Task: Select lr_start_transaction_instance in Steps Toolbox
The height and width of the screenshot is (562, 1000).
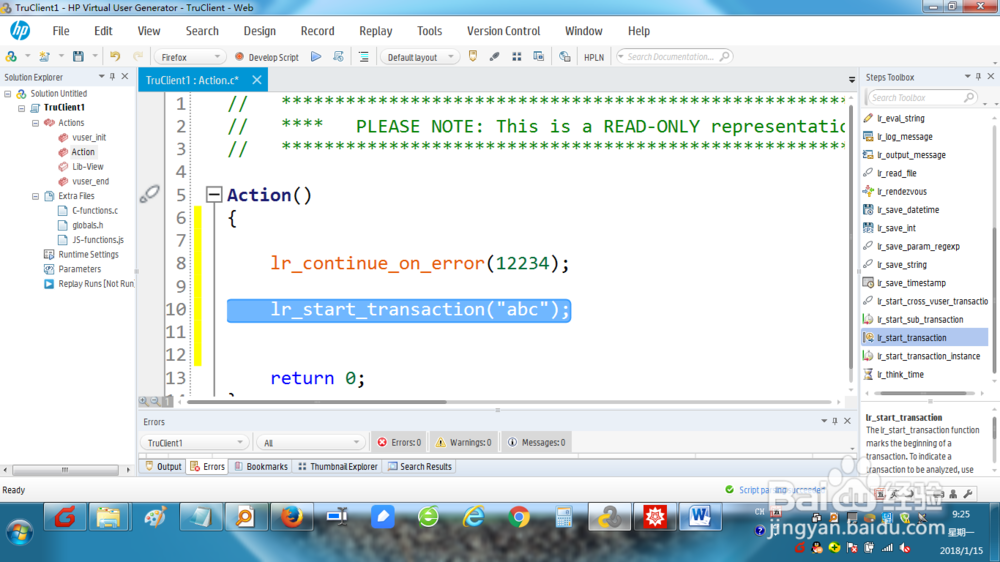Action: (x=928, y=356)
